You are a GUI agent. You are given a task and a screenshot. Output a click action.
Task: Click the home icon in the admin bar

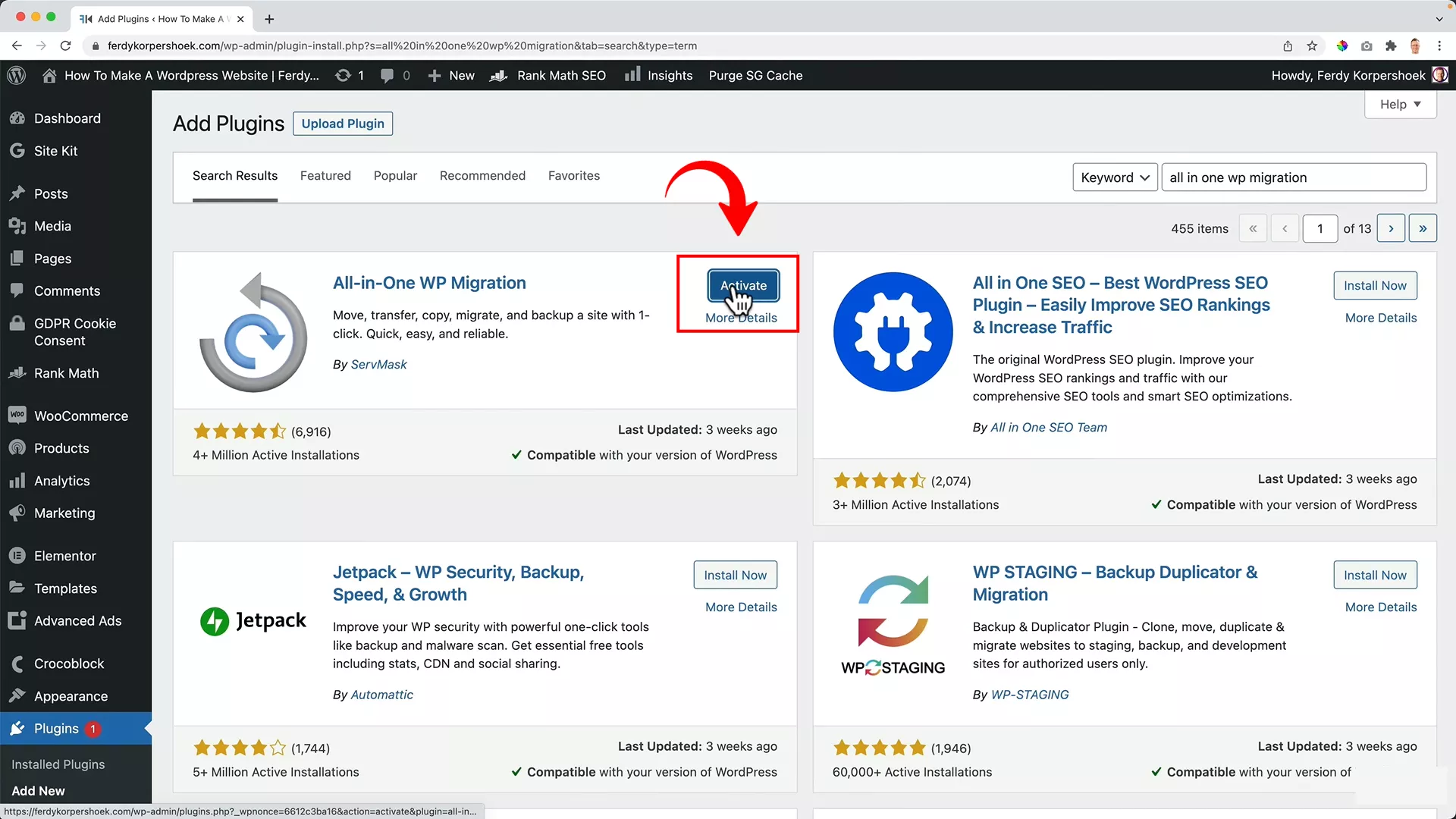pyautogui.click(x=49, y=75)
